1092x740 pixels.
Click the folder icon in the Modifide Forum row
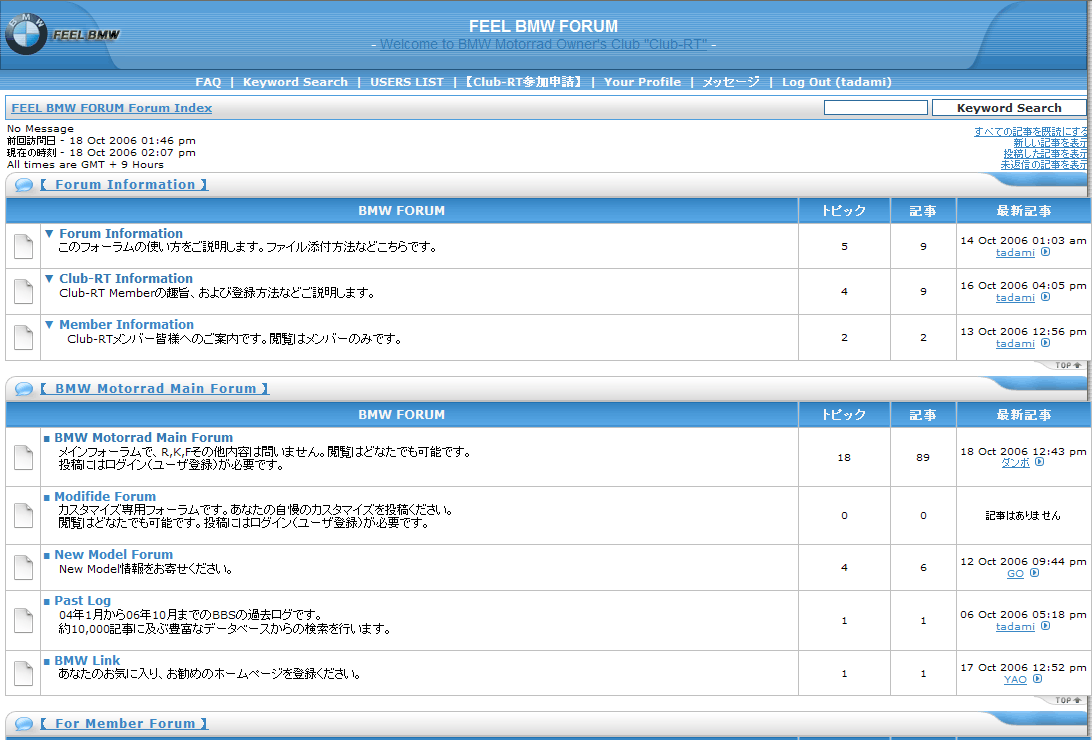click(x=24, y=516)
